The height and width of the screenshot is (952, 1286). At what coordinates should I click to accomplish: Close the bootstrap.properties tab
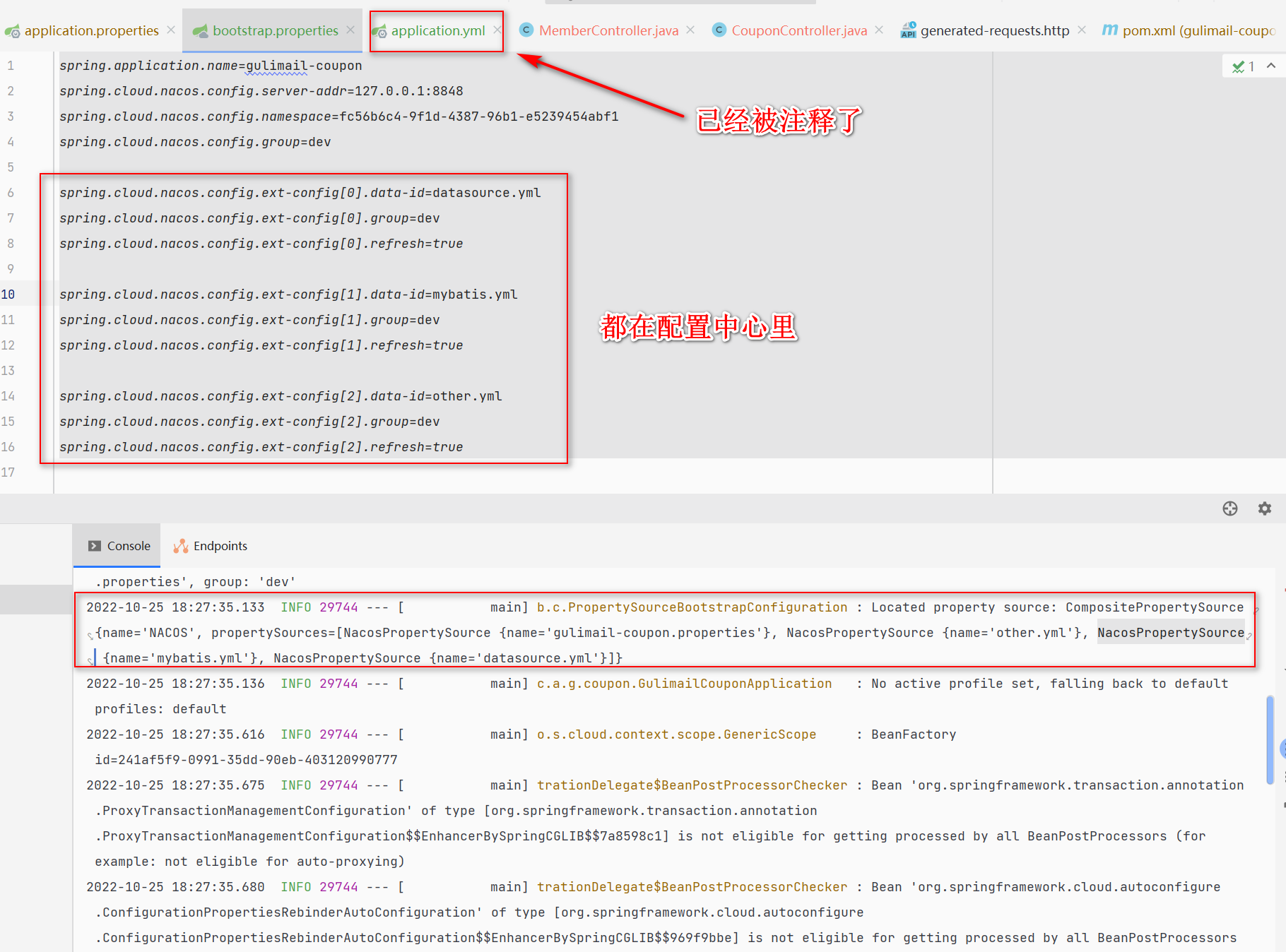[350, 30]
